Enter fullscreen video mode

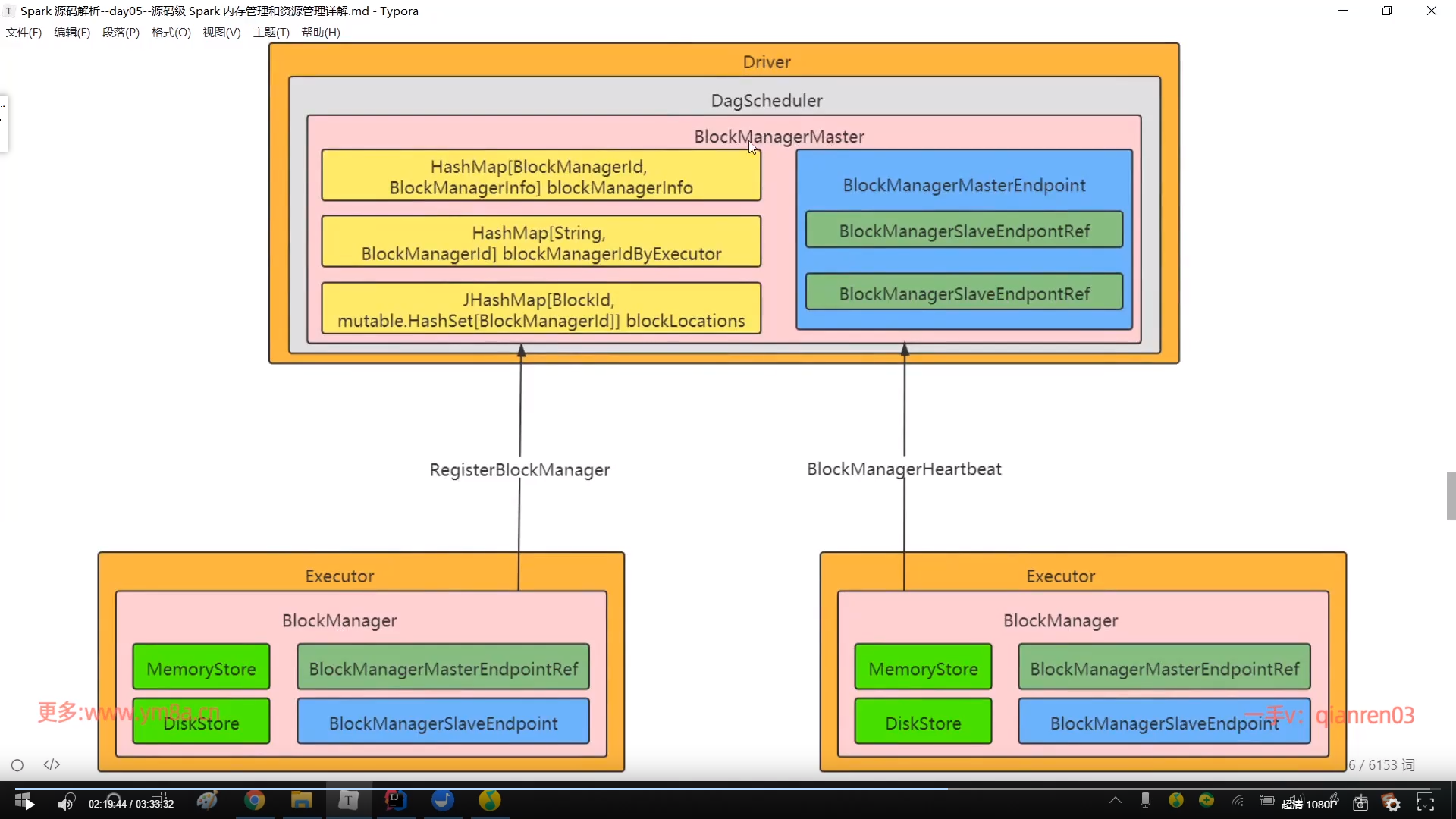pyautogui.click(x=1426, y=803)
